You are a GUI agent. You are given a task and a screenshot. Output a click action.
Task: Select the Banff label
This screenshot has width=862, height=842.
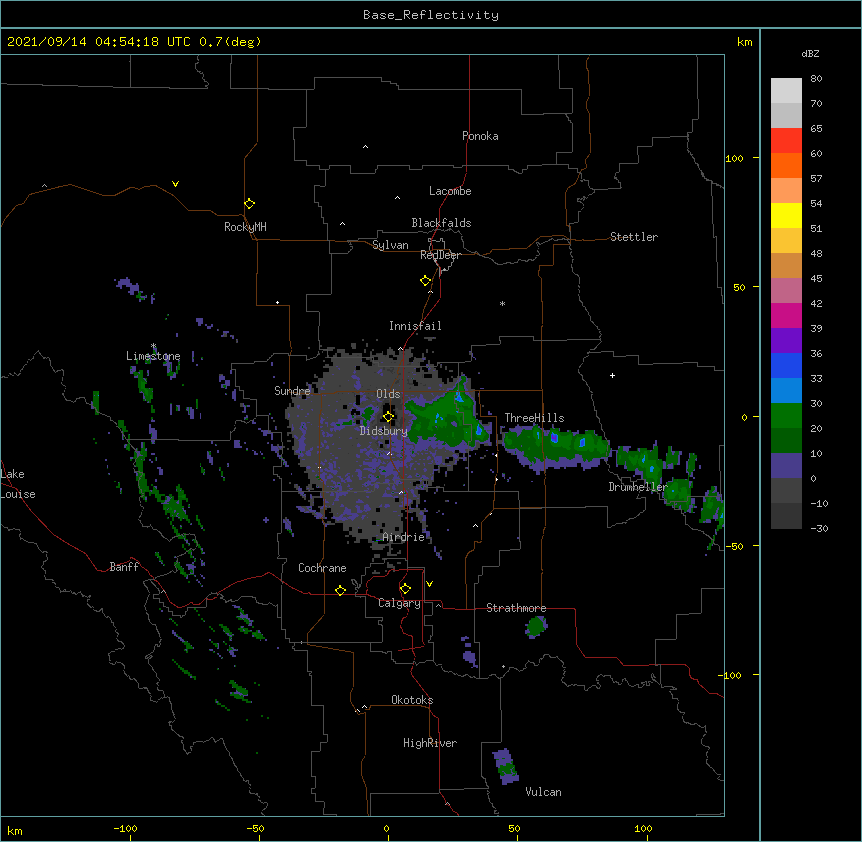[x=124, y=567]
